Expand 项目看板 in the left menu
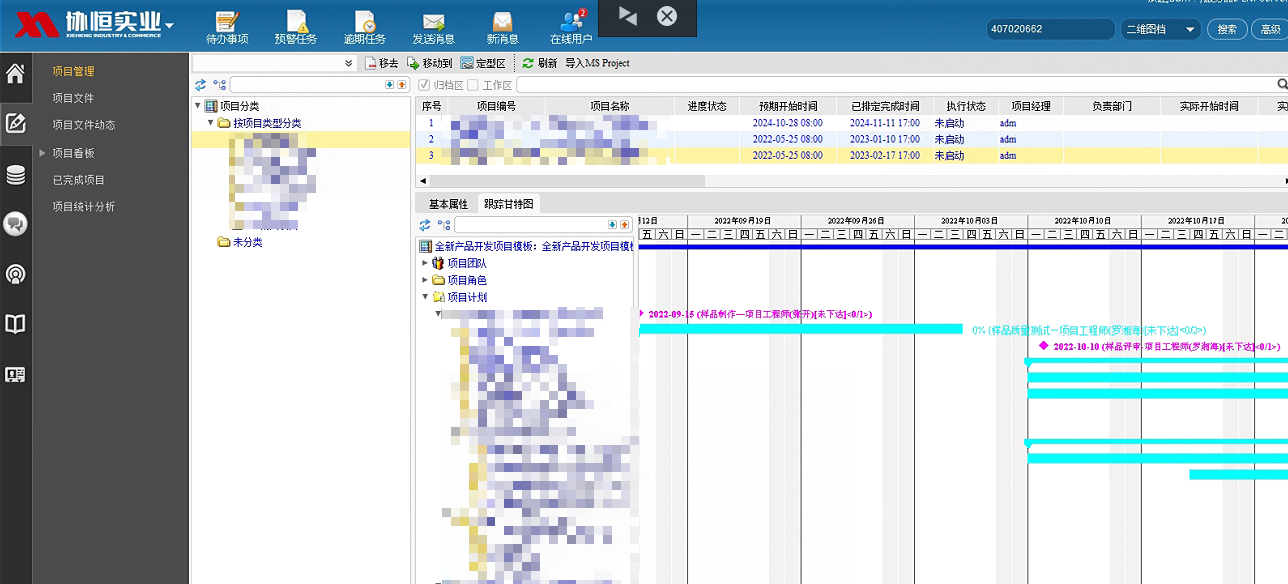 (42, 153)
